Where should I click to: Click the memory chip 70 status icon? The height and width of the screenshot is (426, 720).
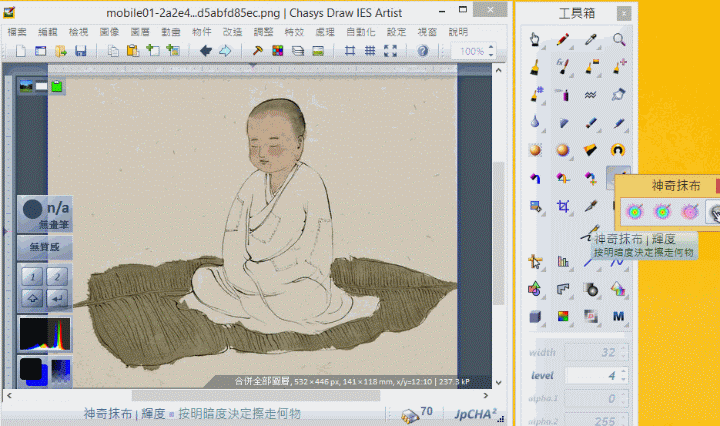(x=416, y=414)
